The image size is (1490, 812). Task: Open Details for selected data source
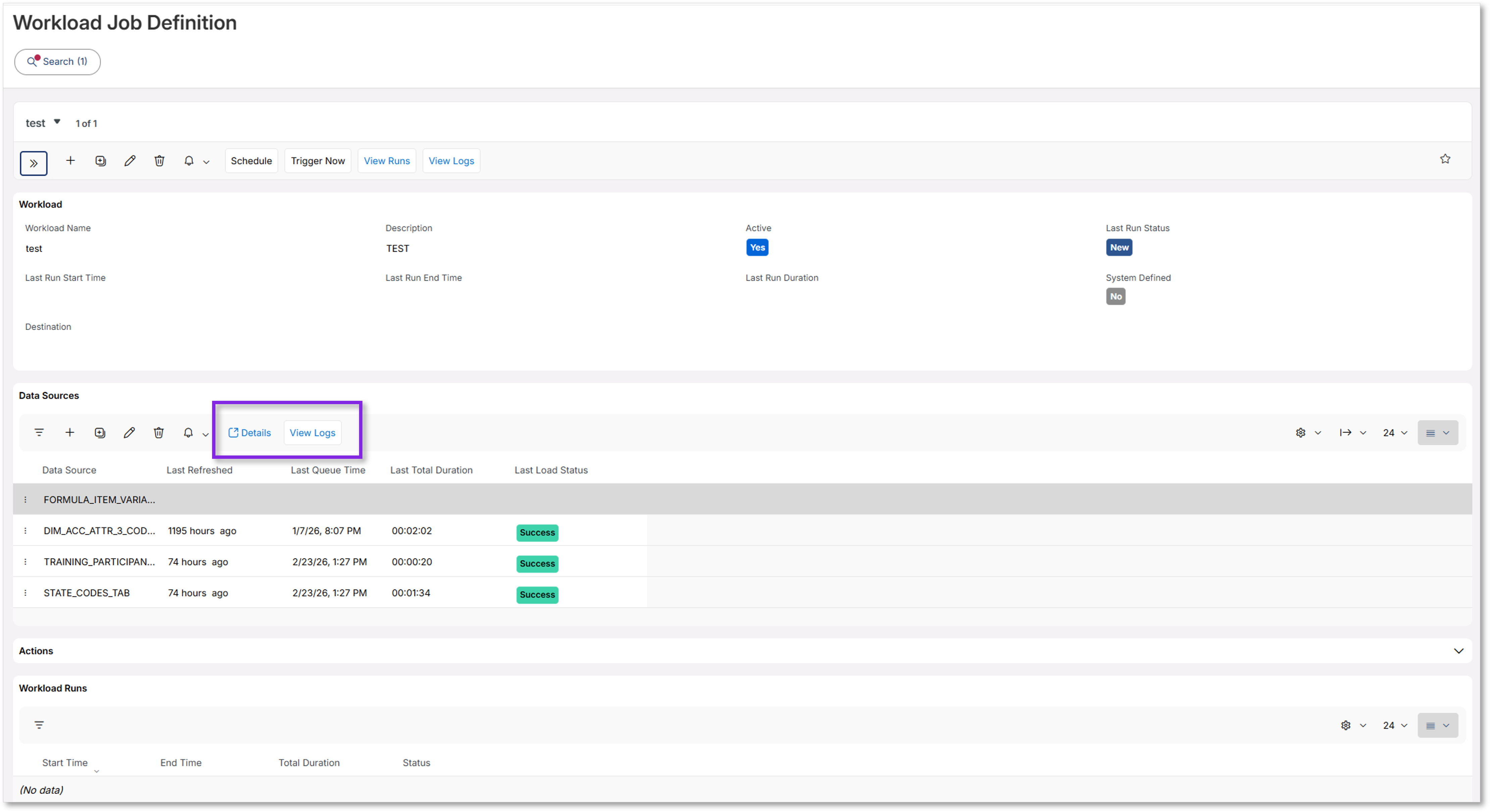[249, 432]
